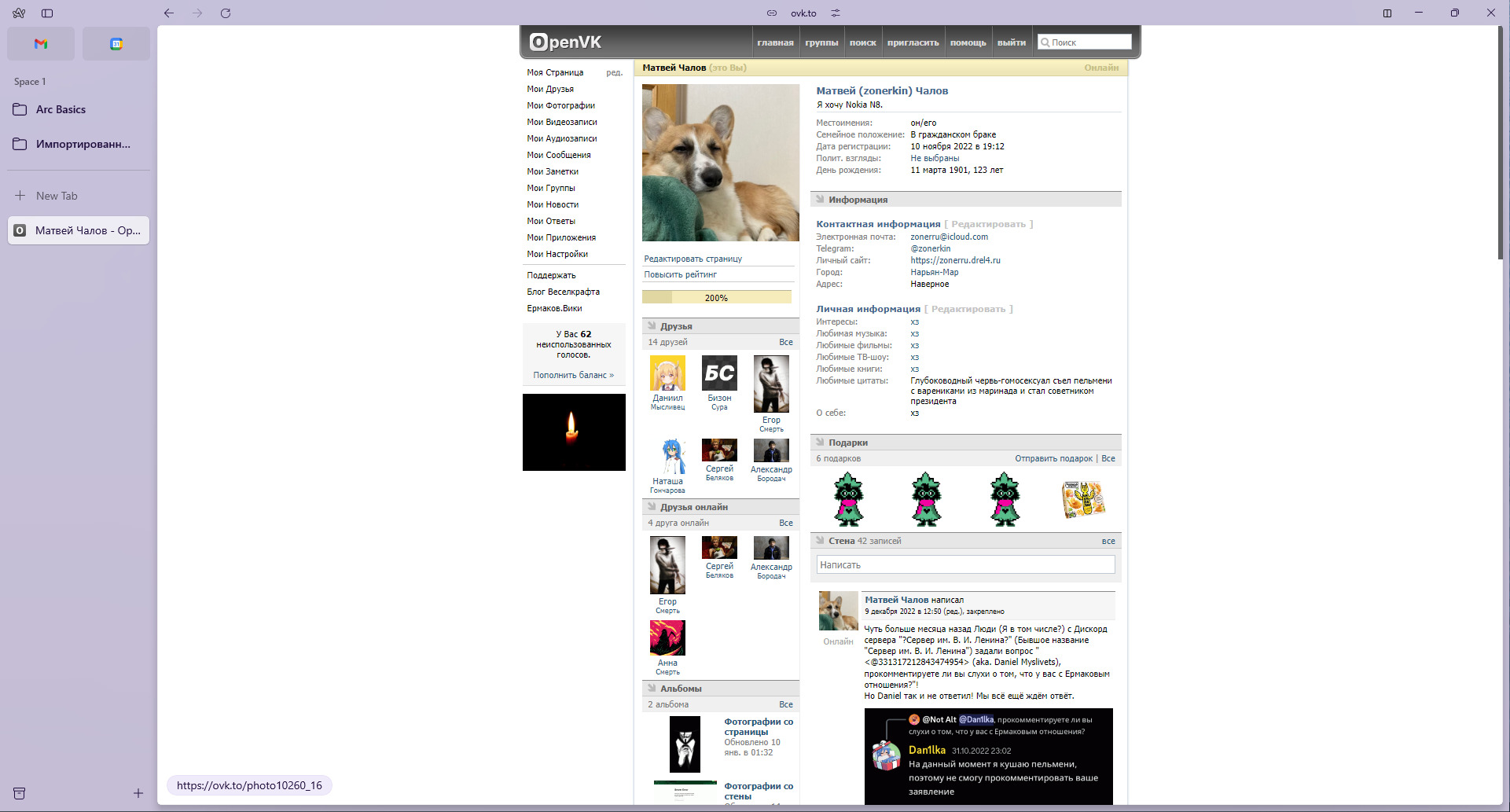Open the Discord screenshot attached to post
1510x812 pixels.
pos(988,756)
